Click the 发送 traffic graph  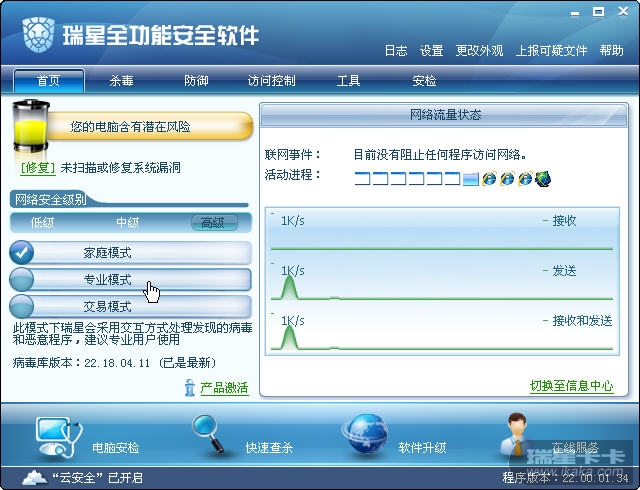442,281
